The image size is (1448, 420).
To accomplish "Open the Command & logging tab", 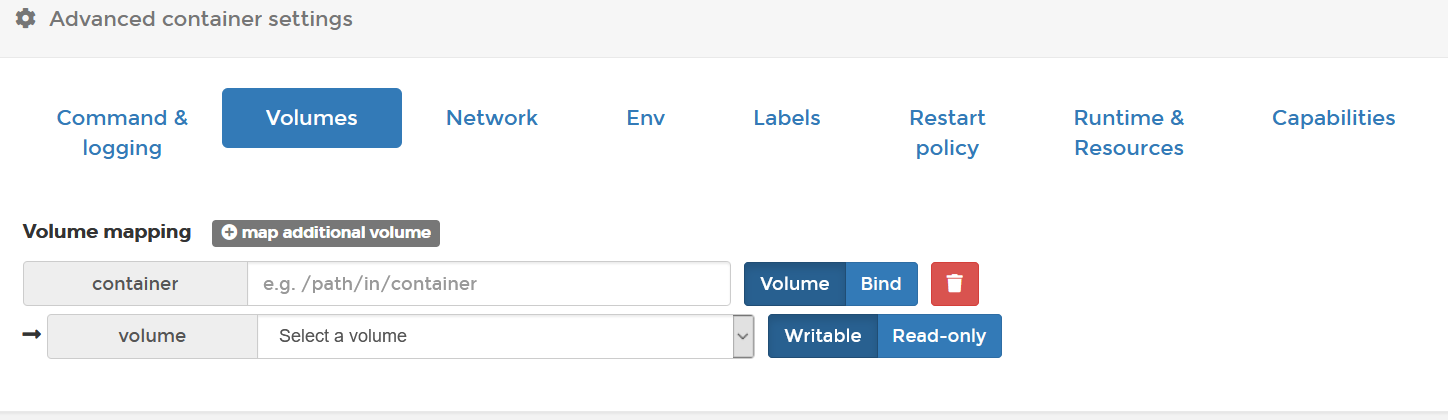I will 122,132.
